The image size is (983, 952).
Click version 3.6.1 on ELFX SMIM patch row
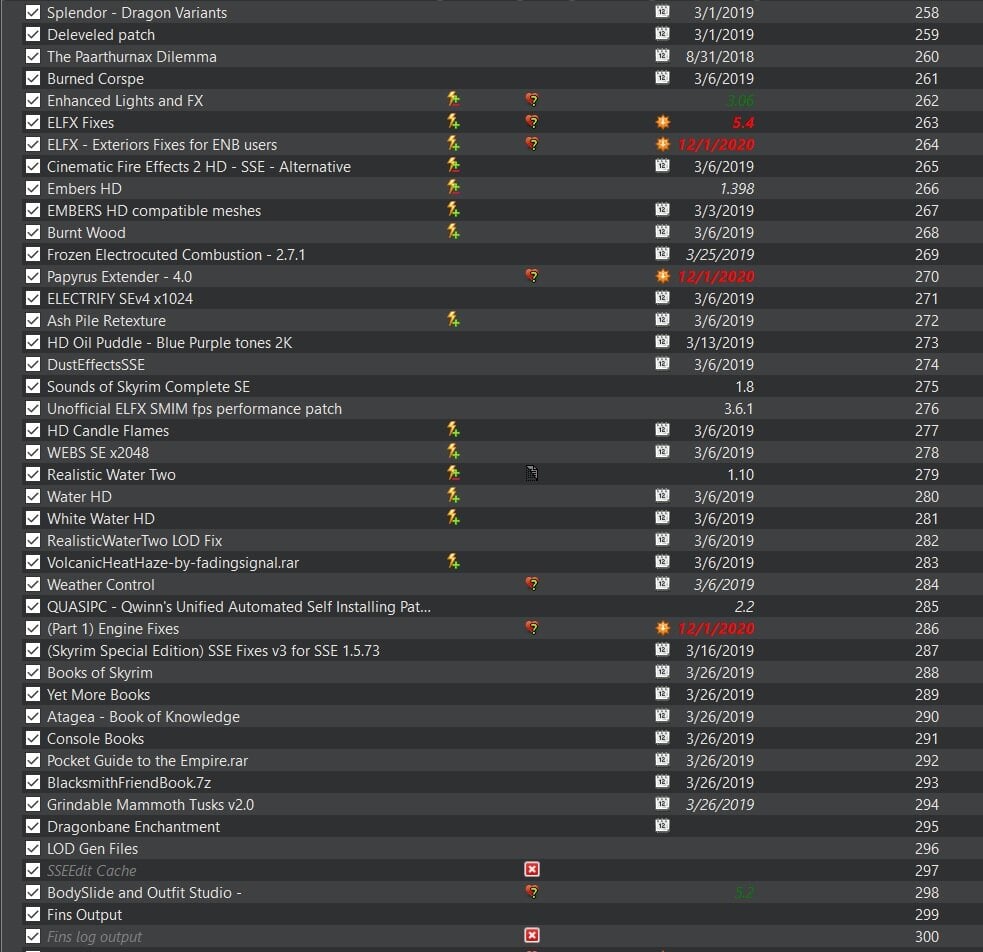tap(739, 408)
